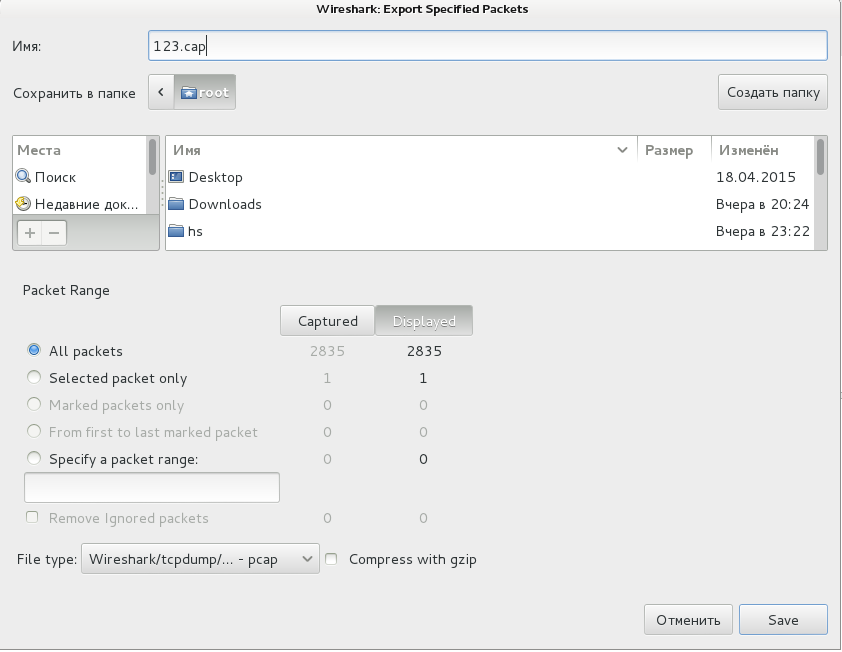Switch to the Captured tab
Viewport: 842px width, 652px height.
click(327, 321)
